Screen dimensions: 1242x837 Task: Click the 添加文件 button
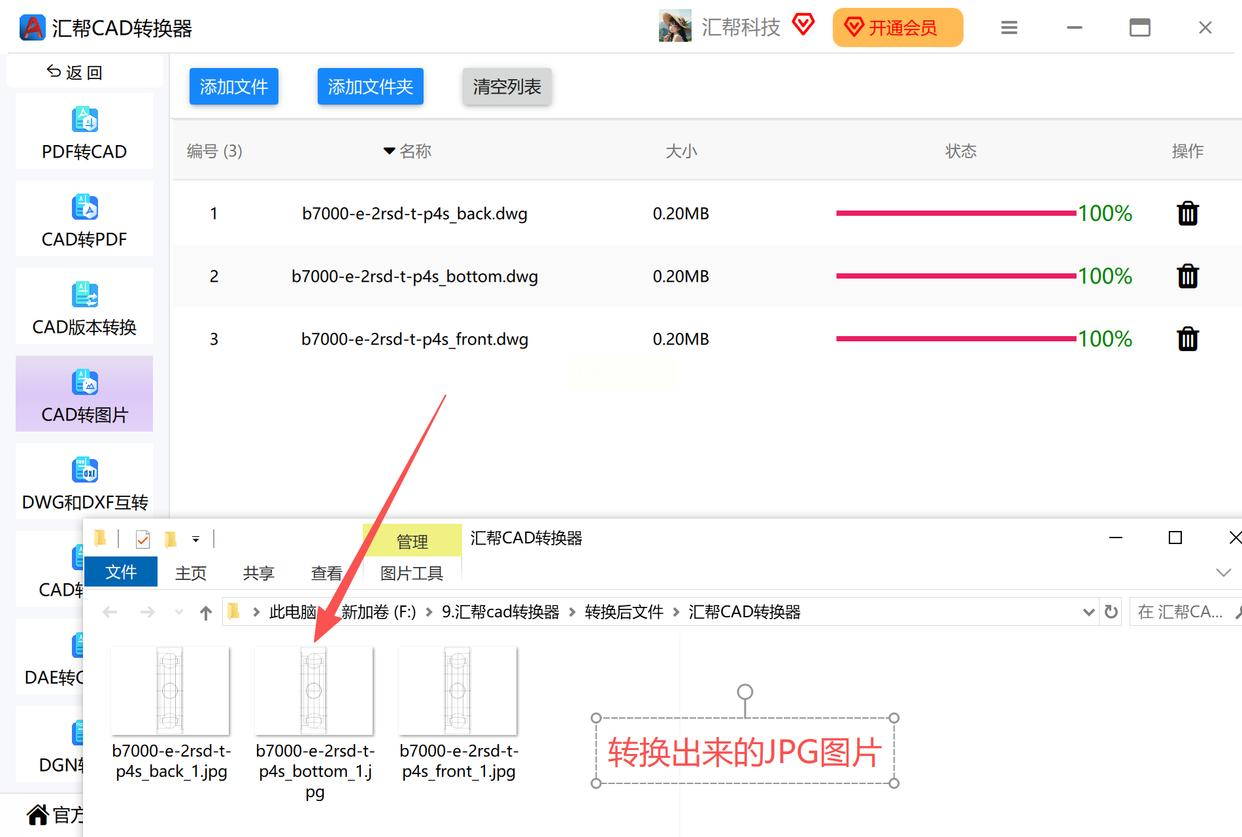coord(234,87)
